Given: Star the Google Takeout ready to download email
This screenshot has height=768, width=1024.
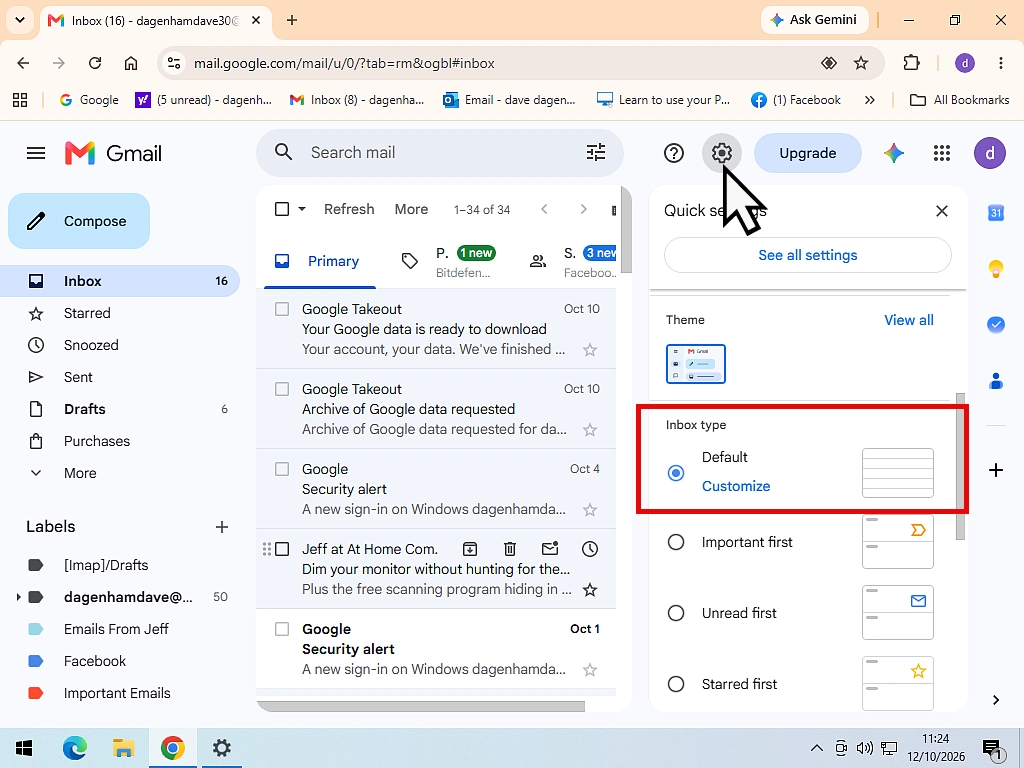Looking at the screenshot, I should pos(590,350).
